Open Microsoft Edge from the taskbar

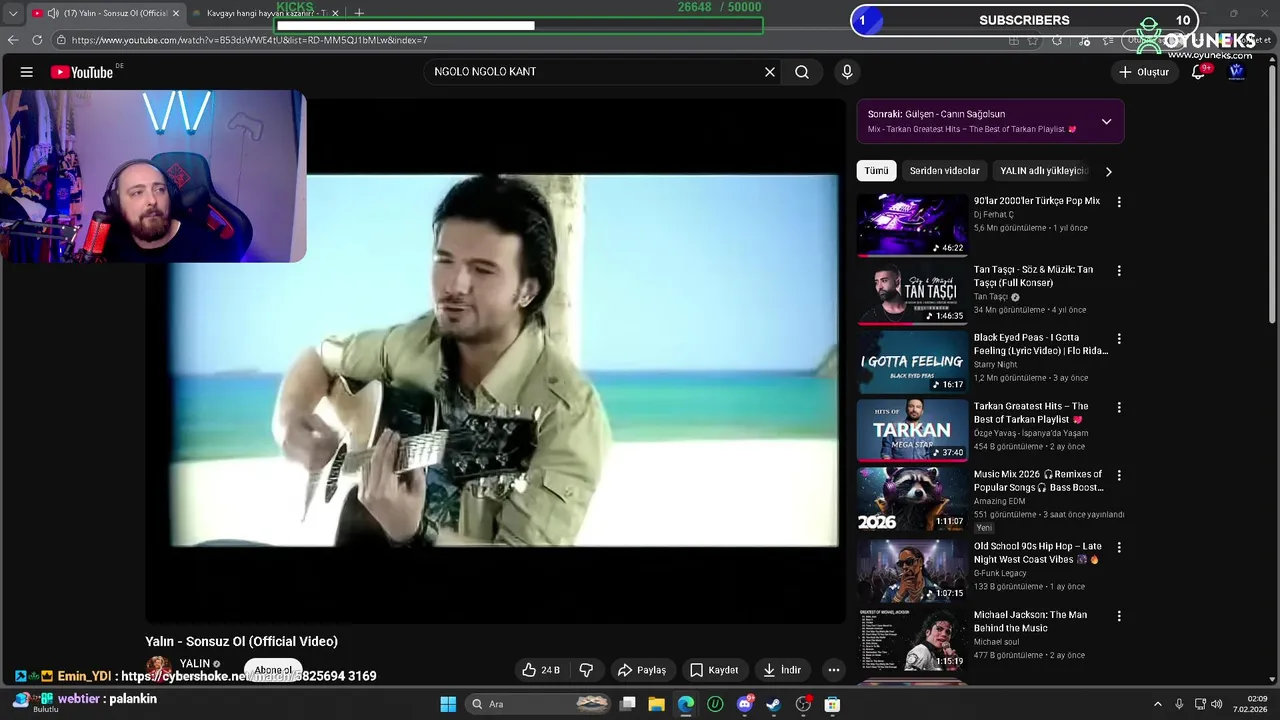[685, 704]
